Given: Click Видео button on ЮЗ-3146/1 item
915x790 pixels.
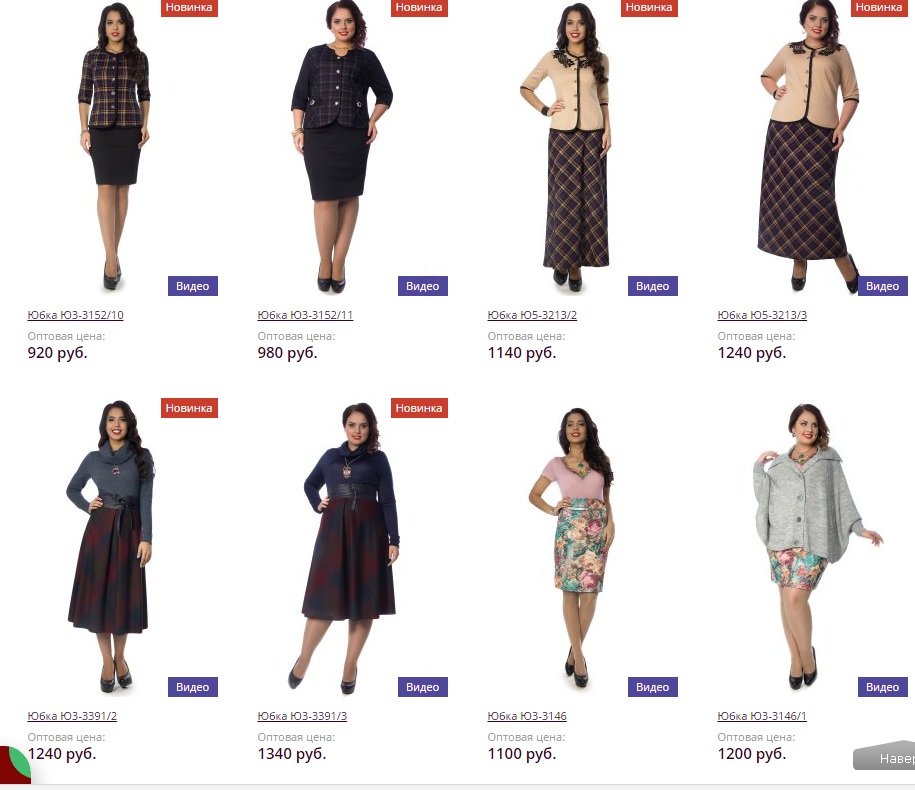Looking at the screenshot, I should [882, 687].
